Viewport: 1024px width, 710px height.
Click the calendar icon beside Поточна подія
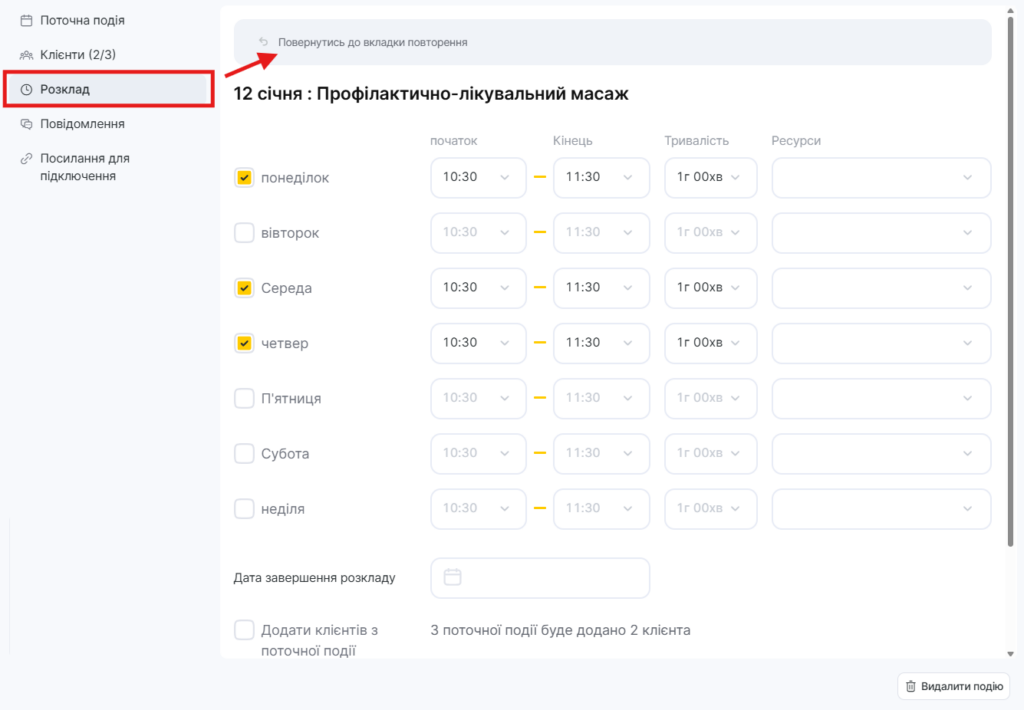26,20
